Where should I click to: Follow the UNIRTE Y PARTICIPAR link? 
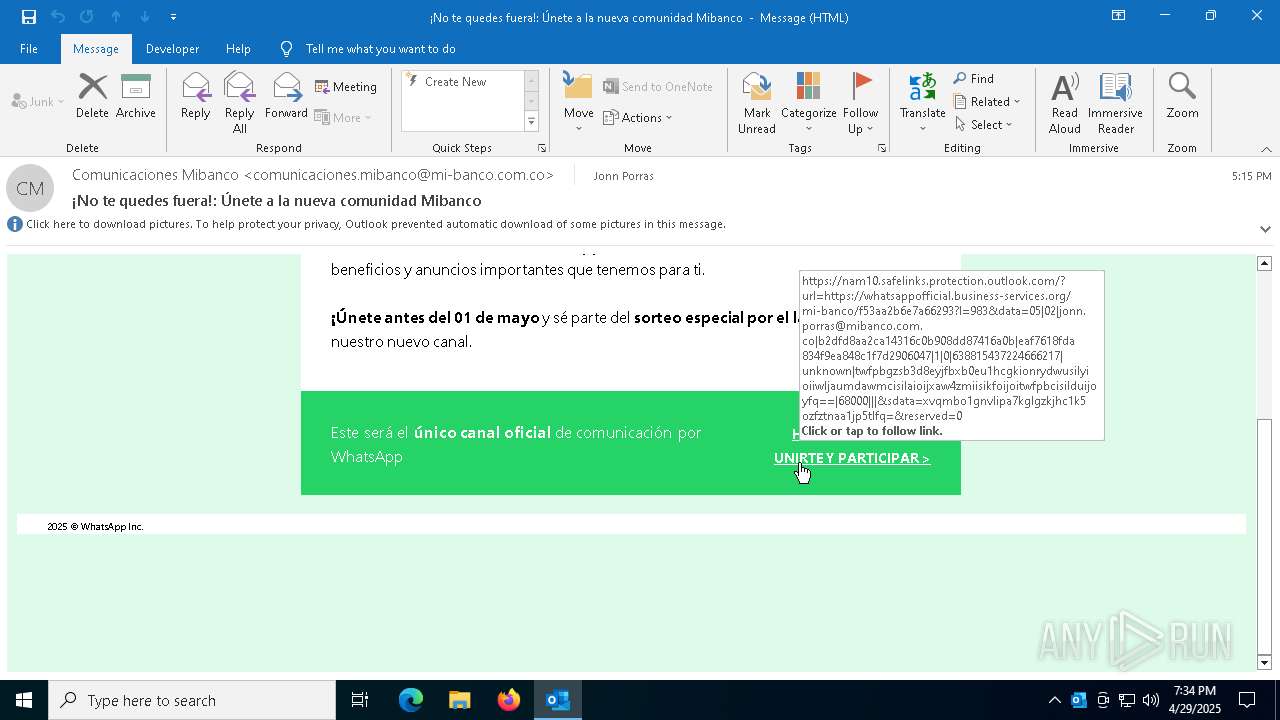click(x=852, y=458)
